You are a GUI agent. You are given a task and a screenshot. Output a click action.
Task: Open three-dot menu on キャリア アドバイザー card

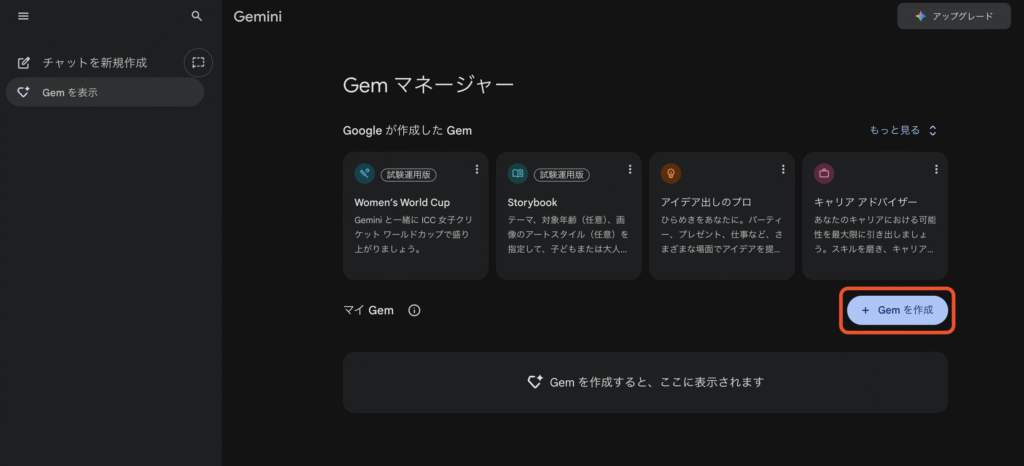click(x=936, y=169)
